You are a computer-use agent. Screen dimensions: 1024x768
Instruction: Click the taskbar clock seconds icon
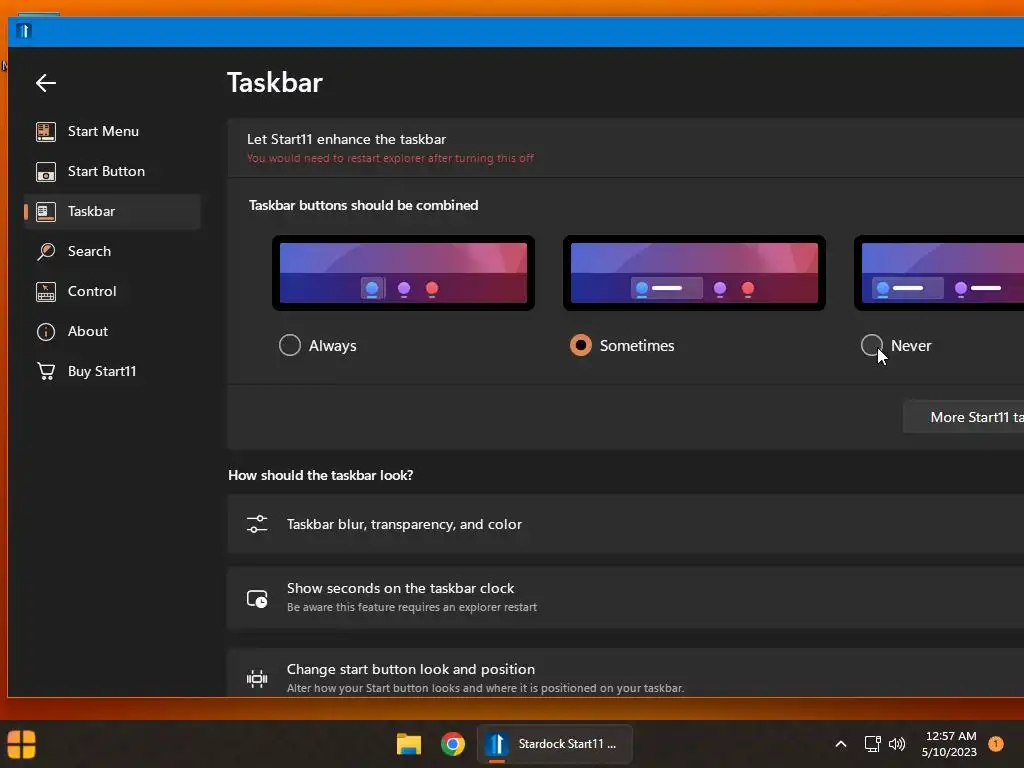[x=257, y=598]
